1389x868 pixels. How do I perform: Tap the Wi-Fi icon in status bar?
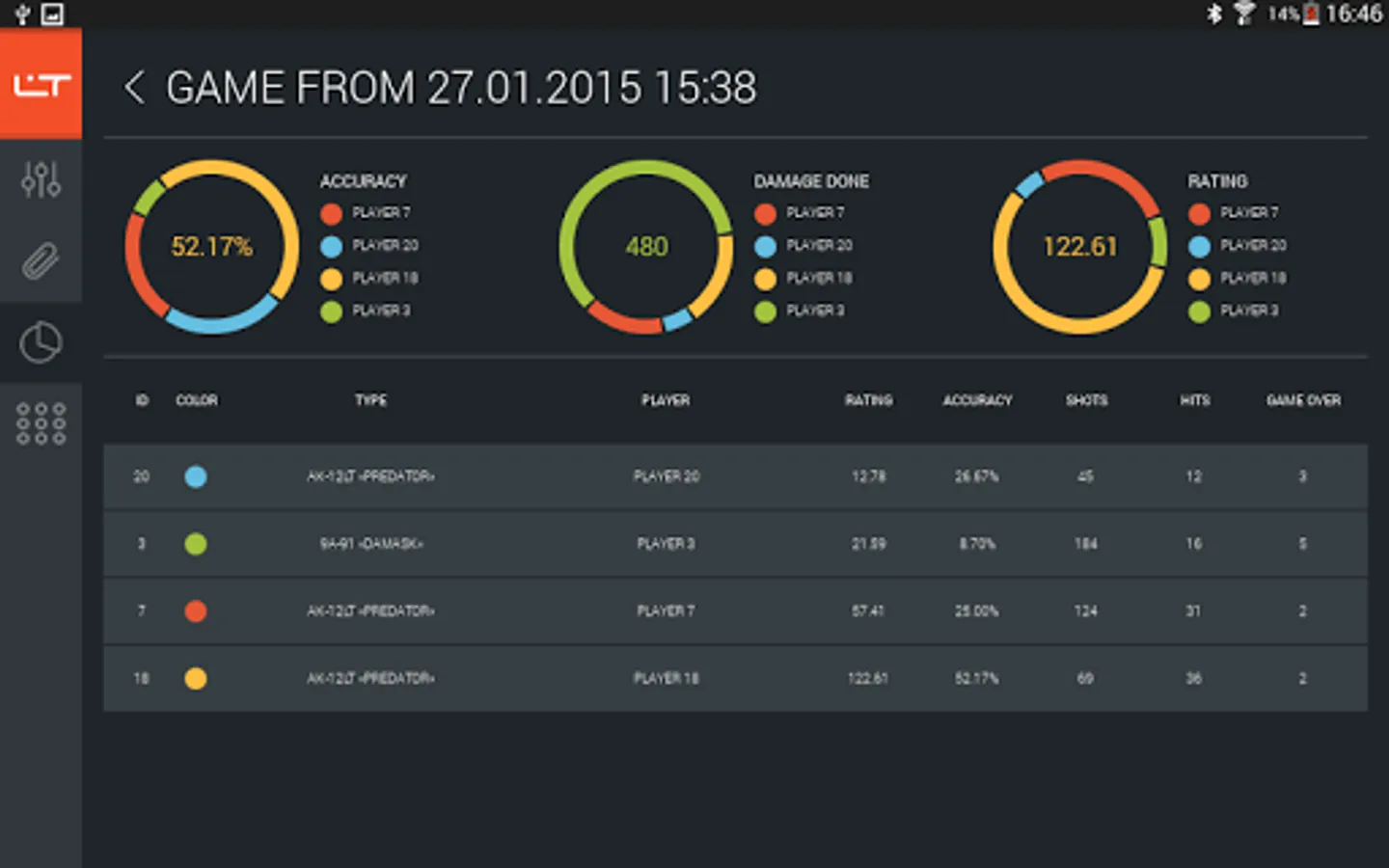1244,14
